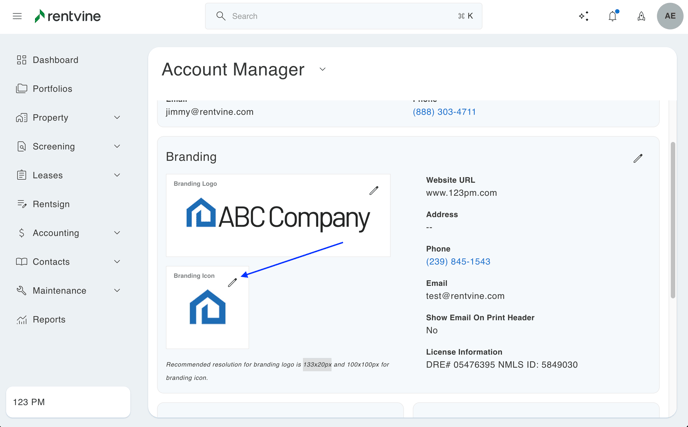The image size is (688, 427).
Task: Open the AE user avatar menu
Action: pyautogui.click(x=670, y=16)
